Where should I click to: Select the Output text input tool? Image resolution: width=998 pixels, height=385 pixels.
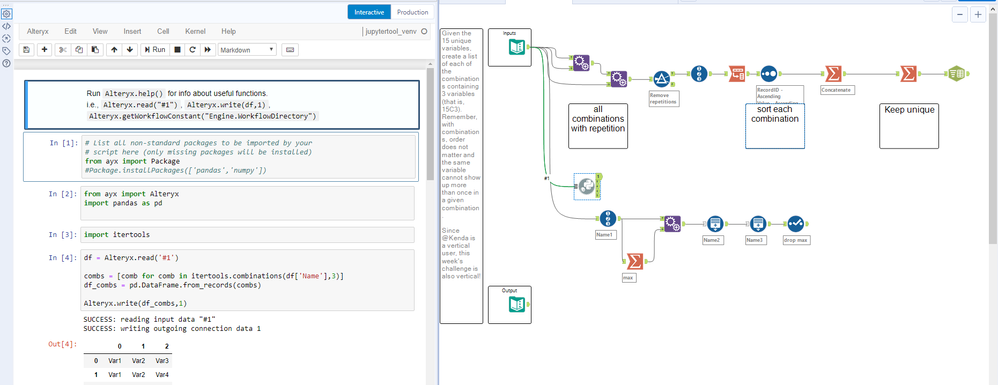(x=516, y=304)
